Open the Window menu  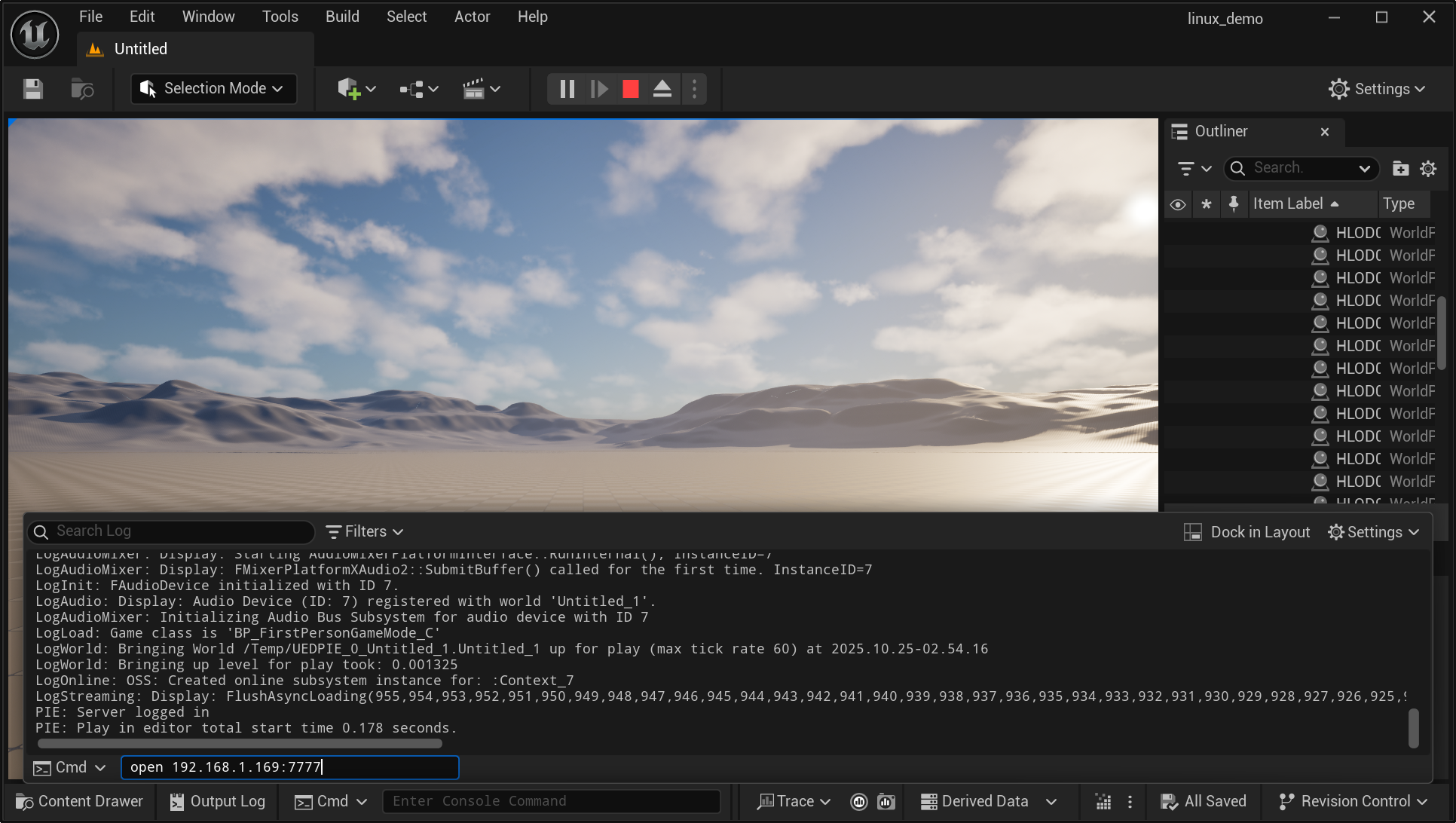[x=208, y=17]
